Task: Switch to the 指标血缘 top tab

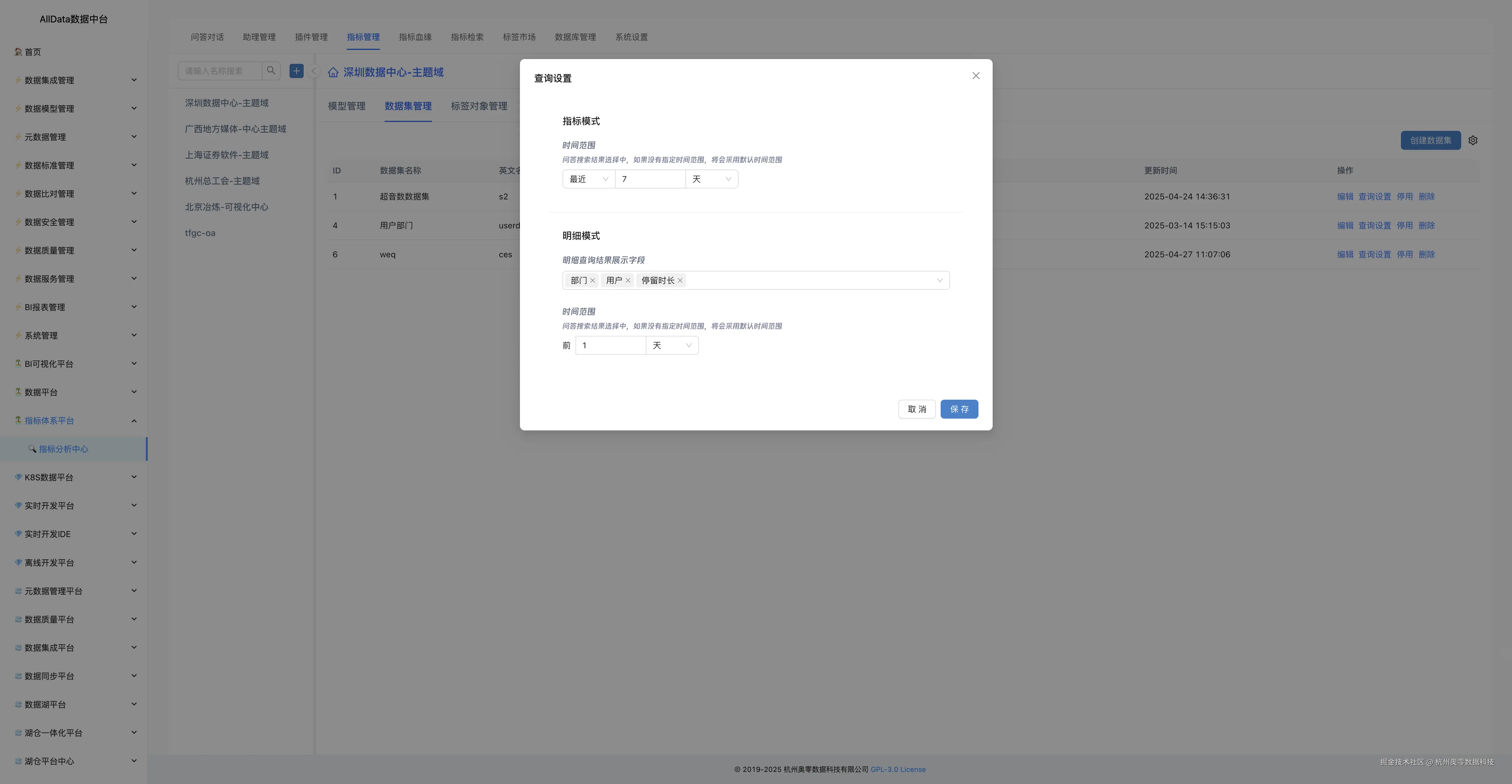Action: (x=415, y=37)
